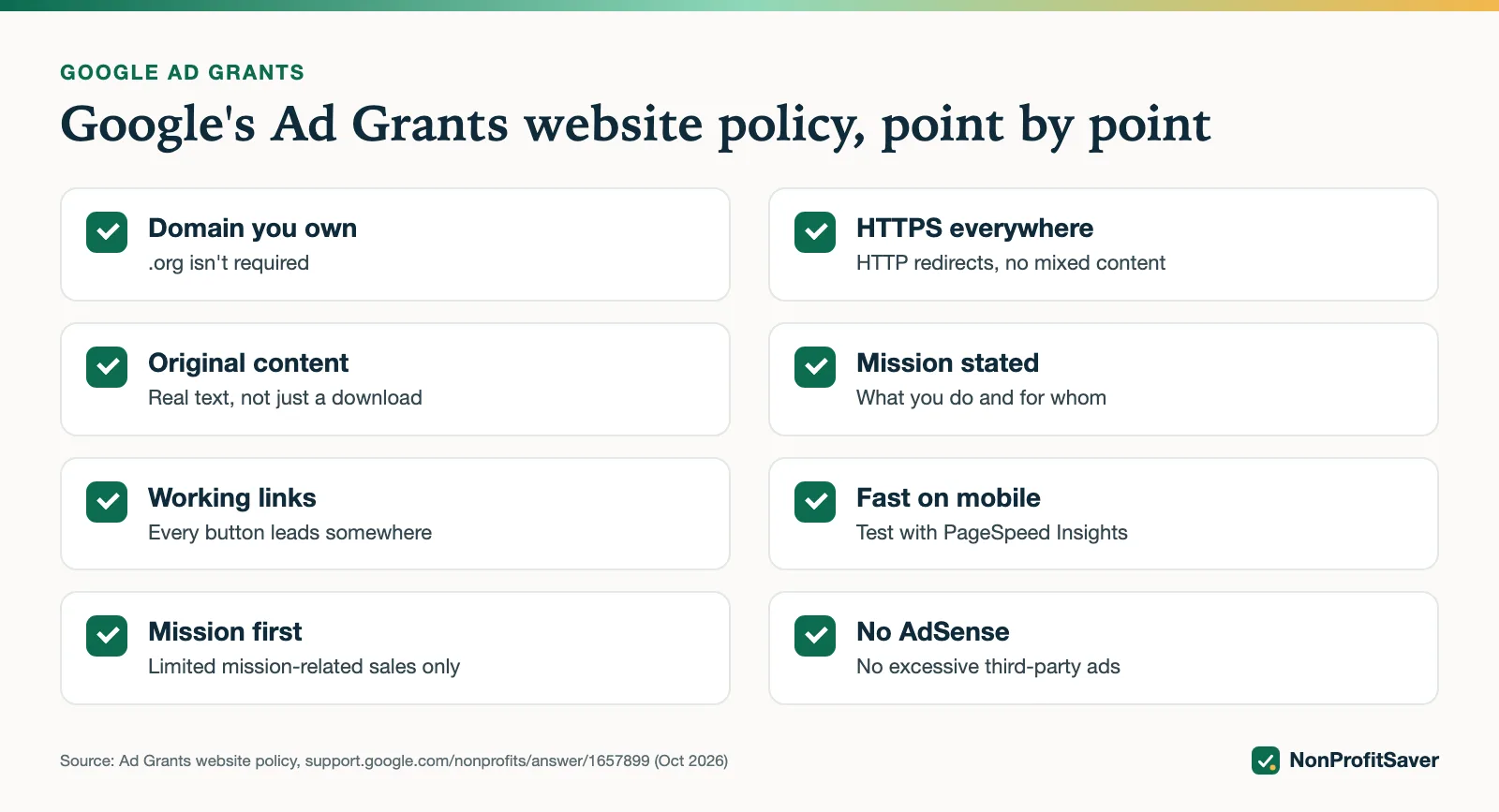The height and width of the screenshot is (812, 1499).
Task: Click the "Mission first" heading
Action: (225, 632)
